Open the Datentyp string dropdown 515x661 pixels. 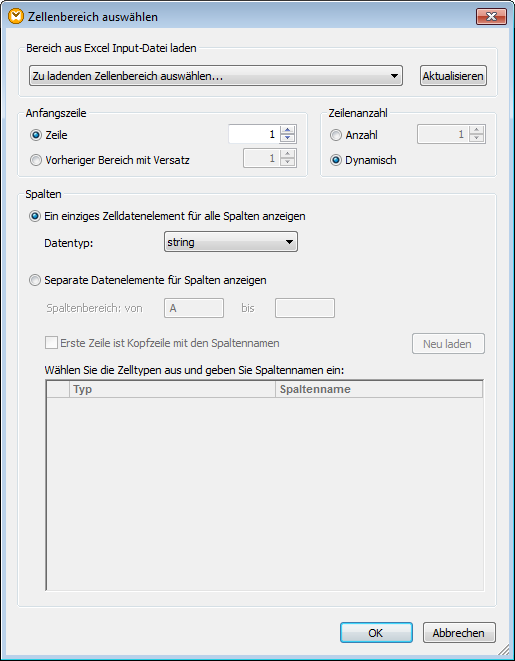click(231, 242)
